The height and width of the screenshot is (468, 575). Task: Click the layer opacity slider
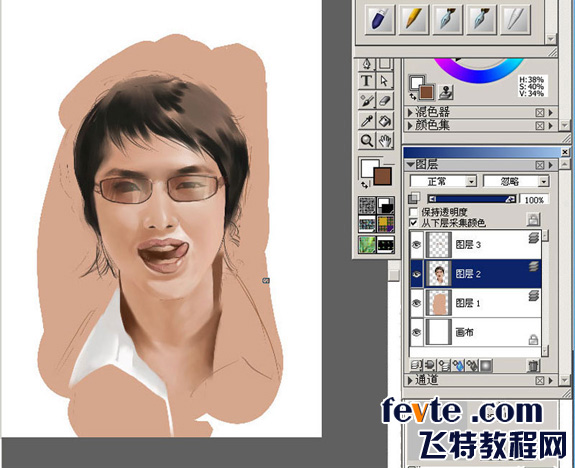[x=472, y=199]
